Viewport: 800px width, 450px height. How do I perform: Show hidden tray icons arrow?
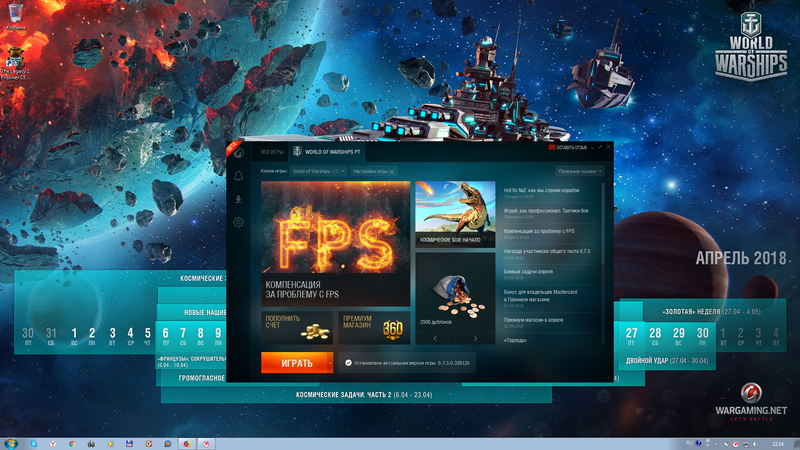click(x=715, y=444)
